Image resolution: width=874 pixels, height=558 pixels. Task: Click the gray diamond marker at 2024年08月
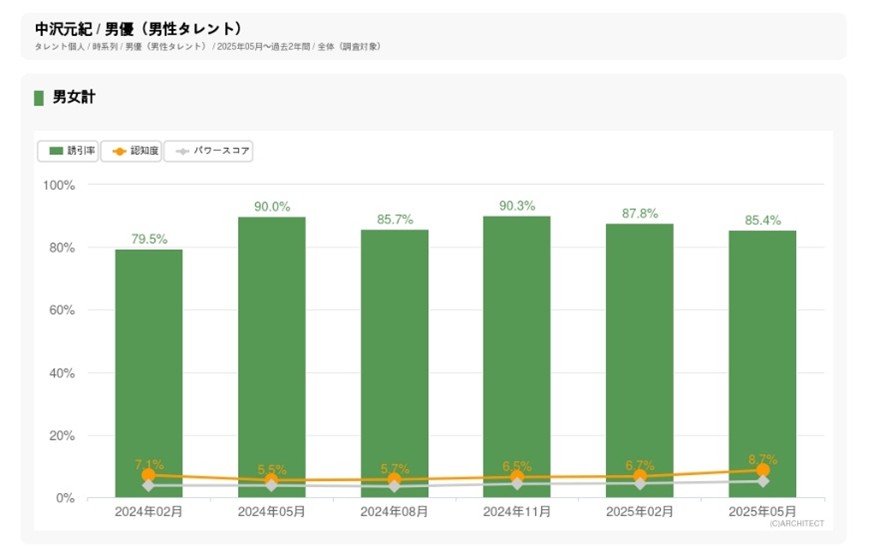point(394,486)
